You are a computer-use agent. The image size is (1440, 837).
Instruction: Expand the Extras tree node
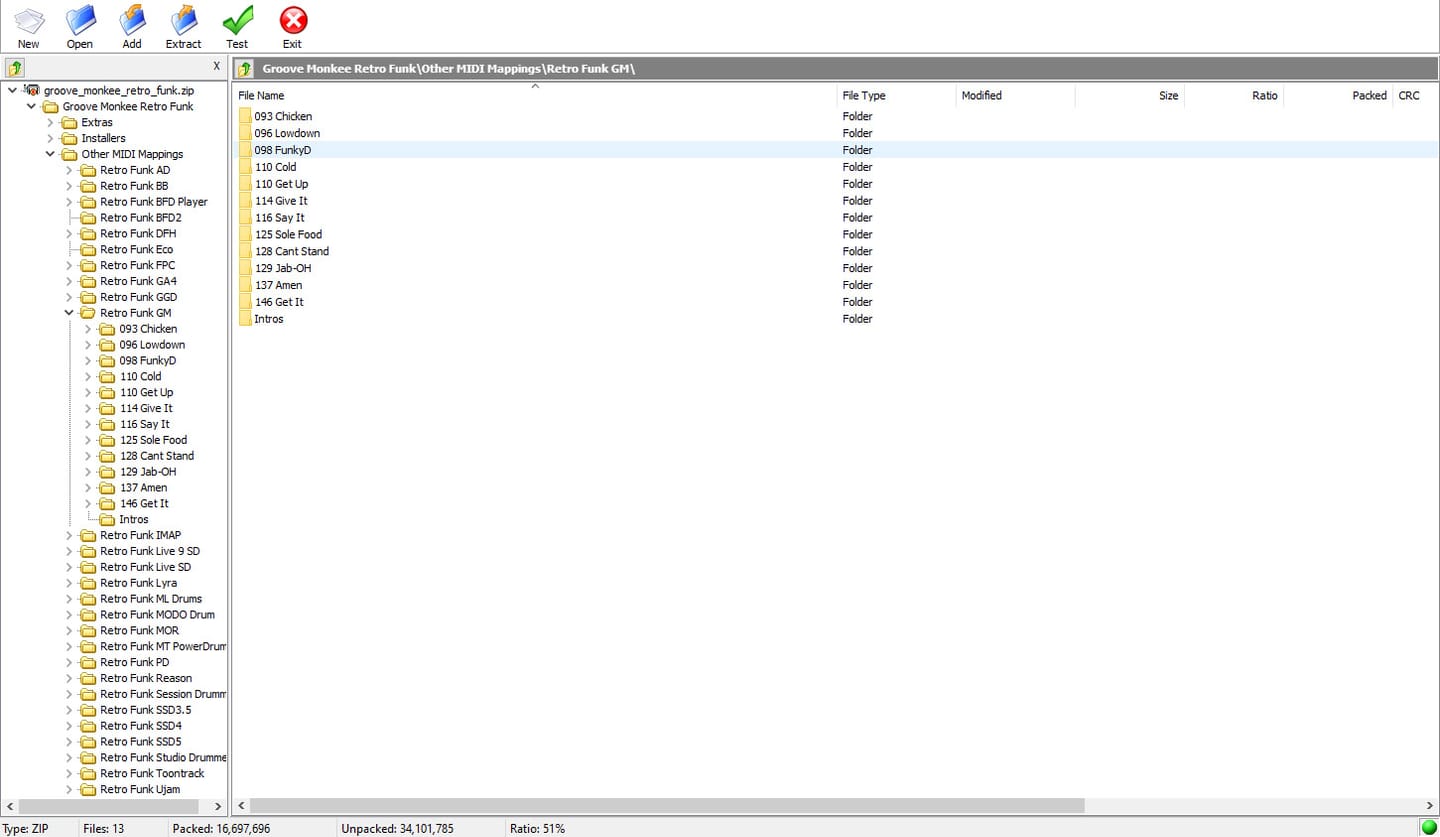pos(50,122)
